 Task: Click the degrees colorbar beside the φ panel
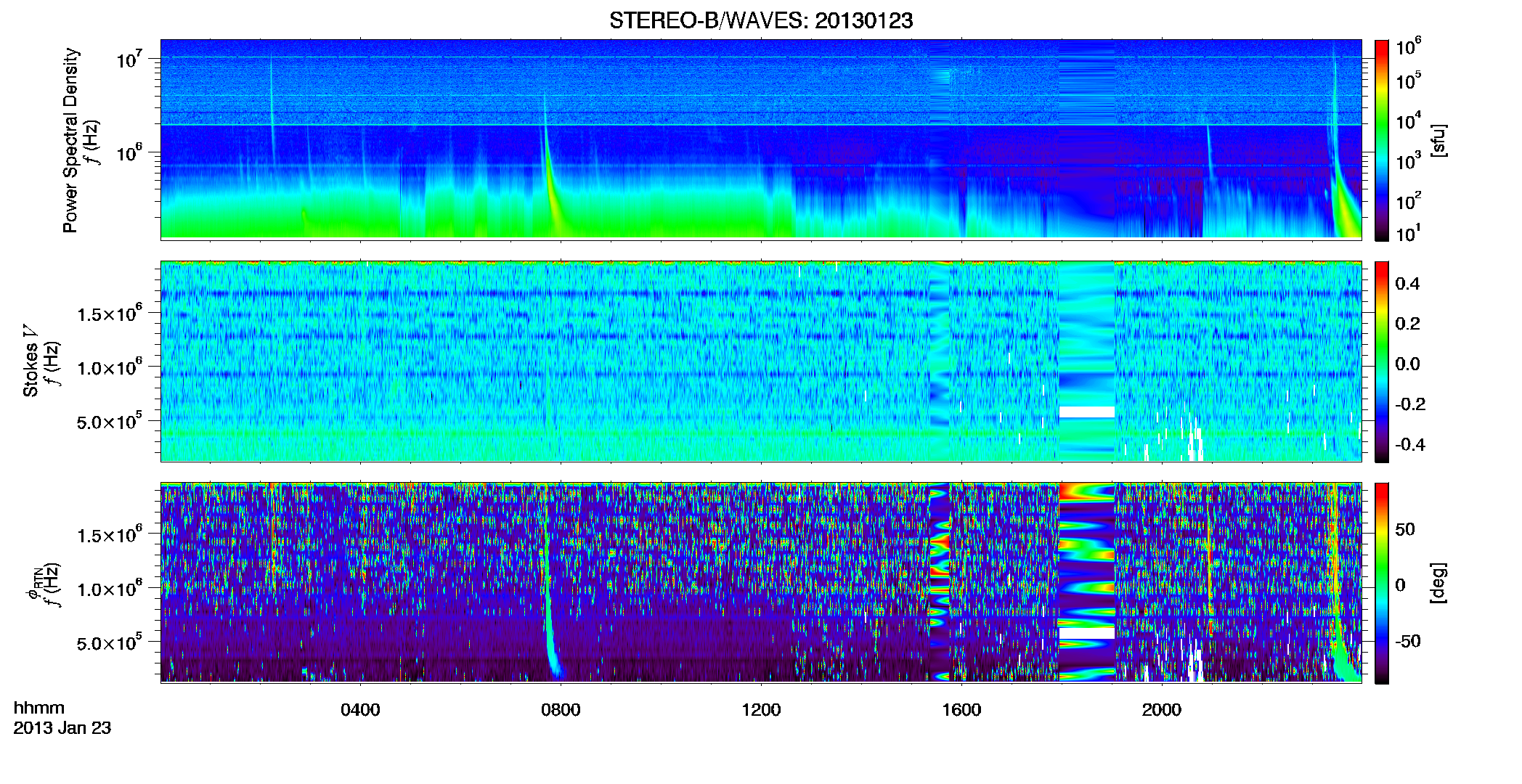click(x=1382, y=583)
